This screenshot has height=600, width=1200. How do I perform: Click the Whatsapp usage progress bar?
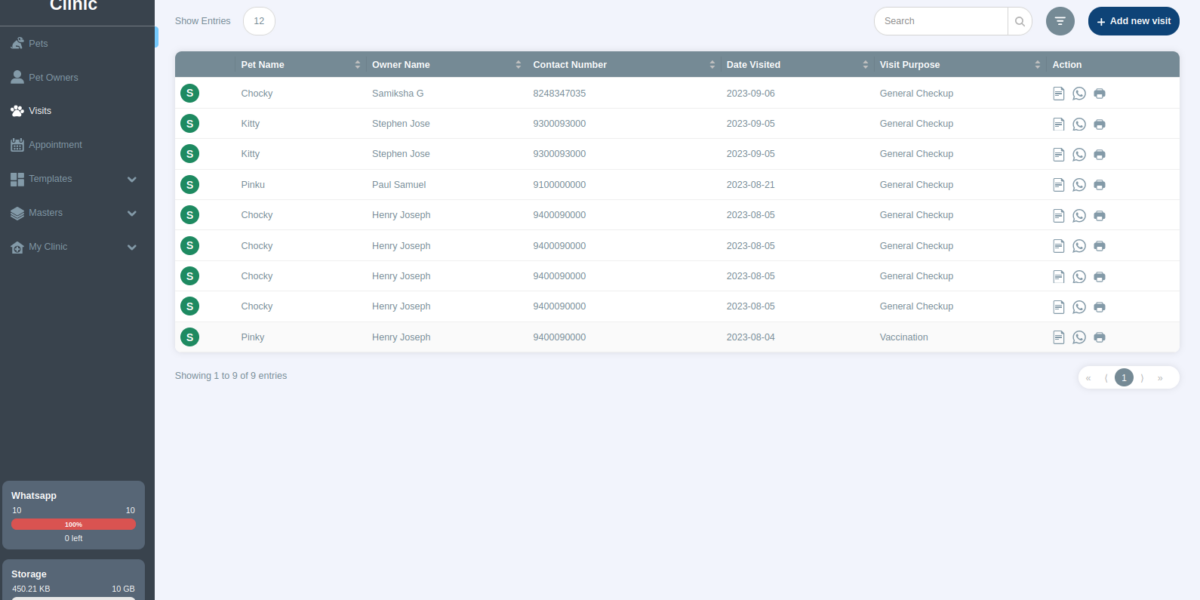[73, 523]
